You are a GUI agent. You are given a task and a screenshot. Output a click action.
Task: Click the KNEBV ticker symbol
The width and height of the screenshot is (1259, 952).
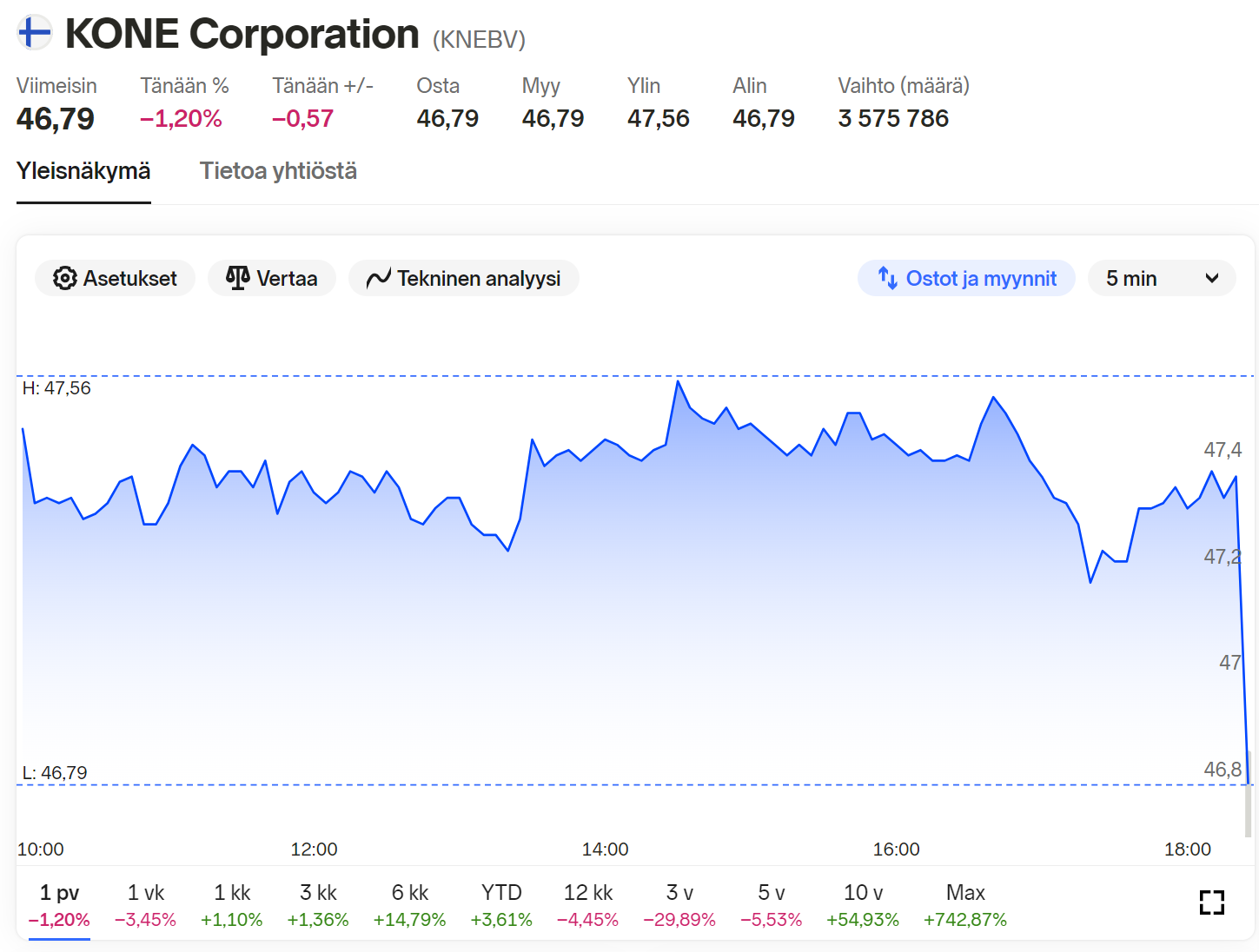(x=479, y=40)
